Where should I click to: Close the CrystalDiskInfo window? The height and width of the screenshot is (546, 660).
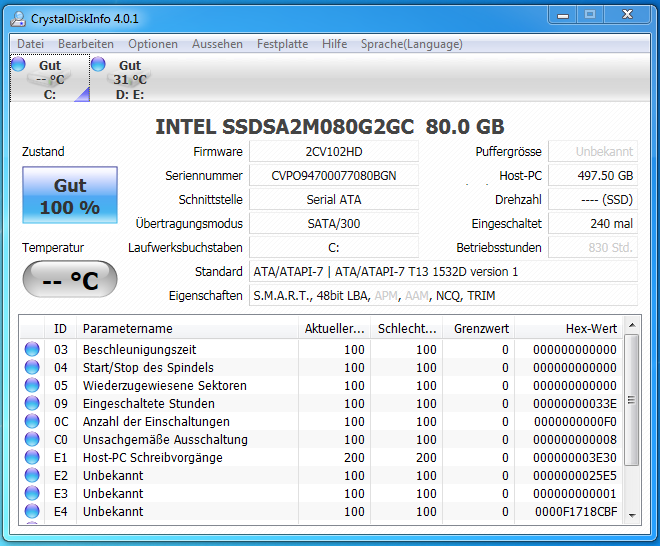click(628, 15)
